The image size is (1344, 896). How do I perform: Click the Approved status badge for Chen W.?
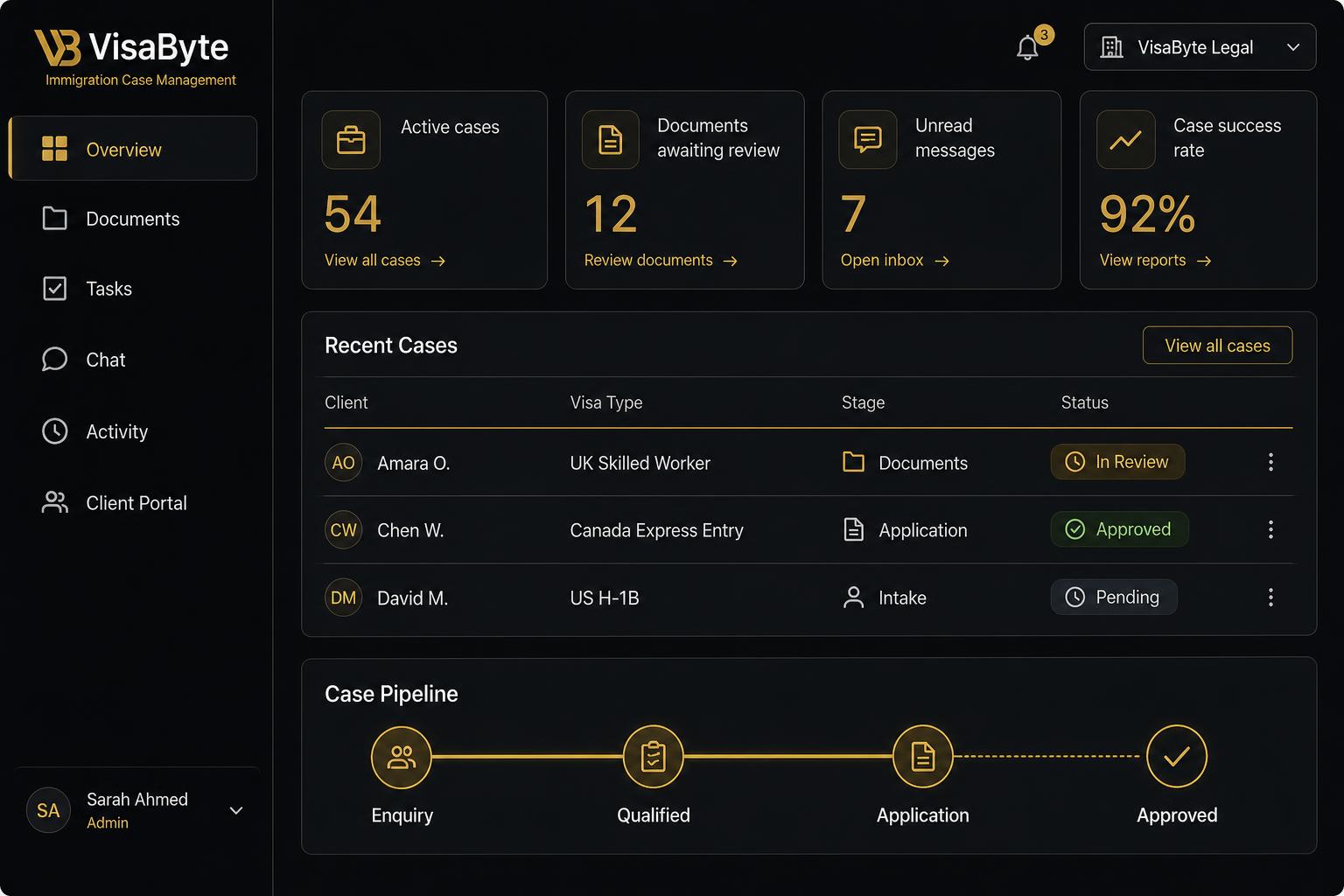click(x=1119, y=529)
